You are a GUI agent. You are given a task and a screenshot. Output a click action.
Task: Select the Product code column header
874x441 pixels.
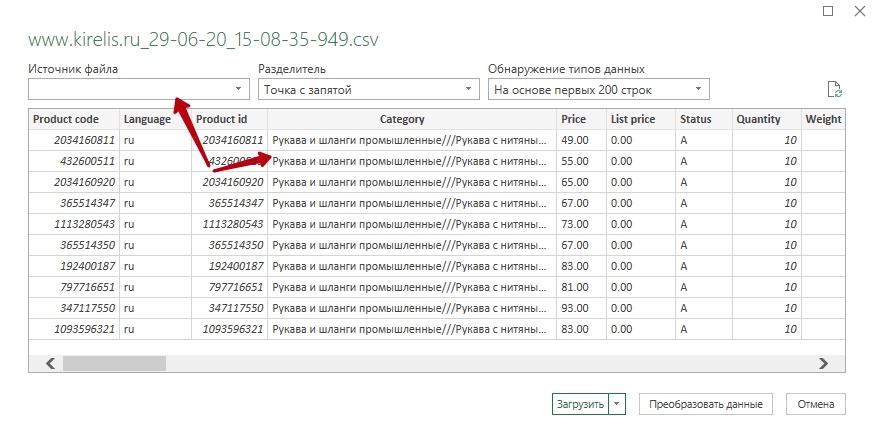pyautogui.click(x=74, y=119)
